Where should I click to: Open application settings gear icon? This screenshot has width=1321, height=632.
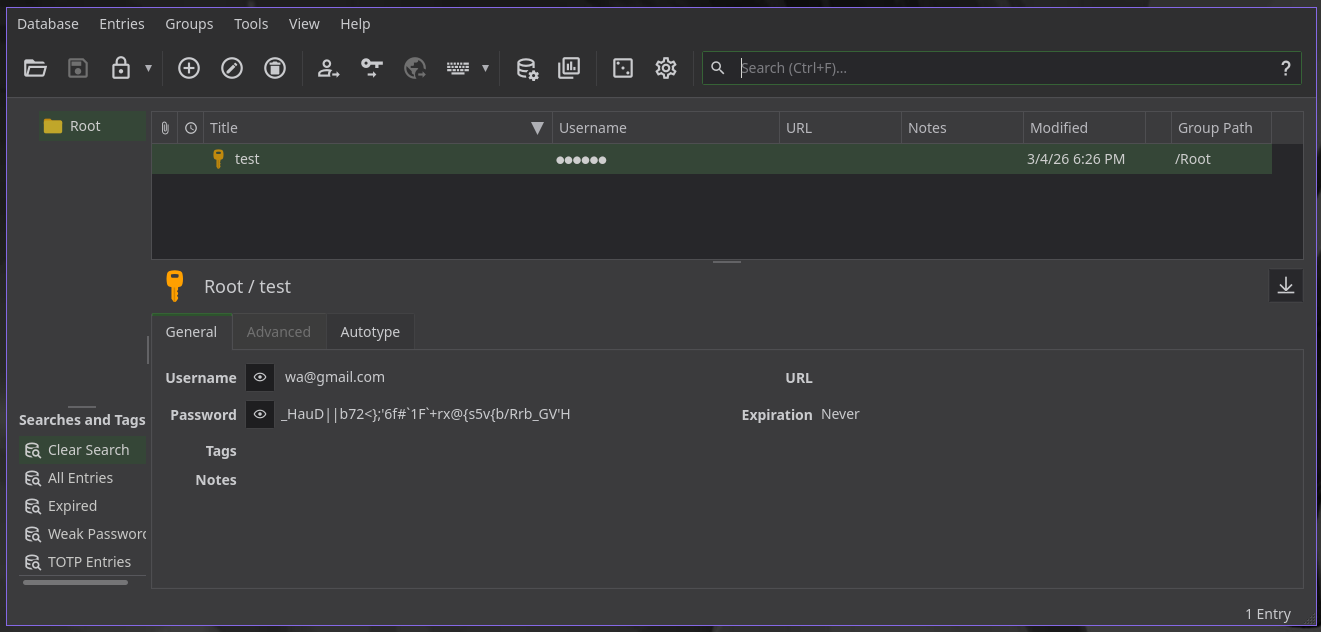(666, 68)
